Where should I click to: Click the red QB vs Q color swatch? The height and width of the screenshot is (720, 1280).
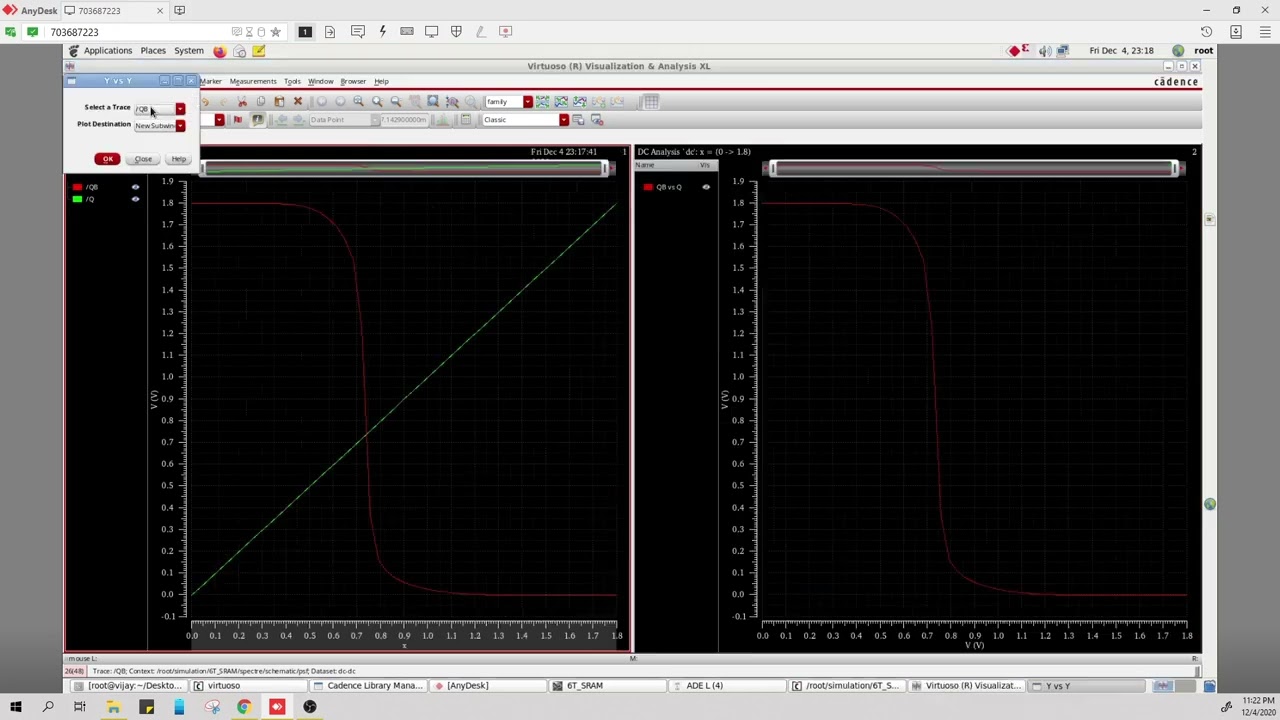(x=648, y=187)
